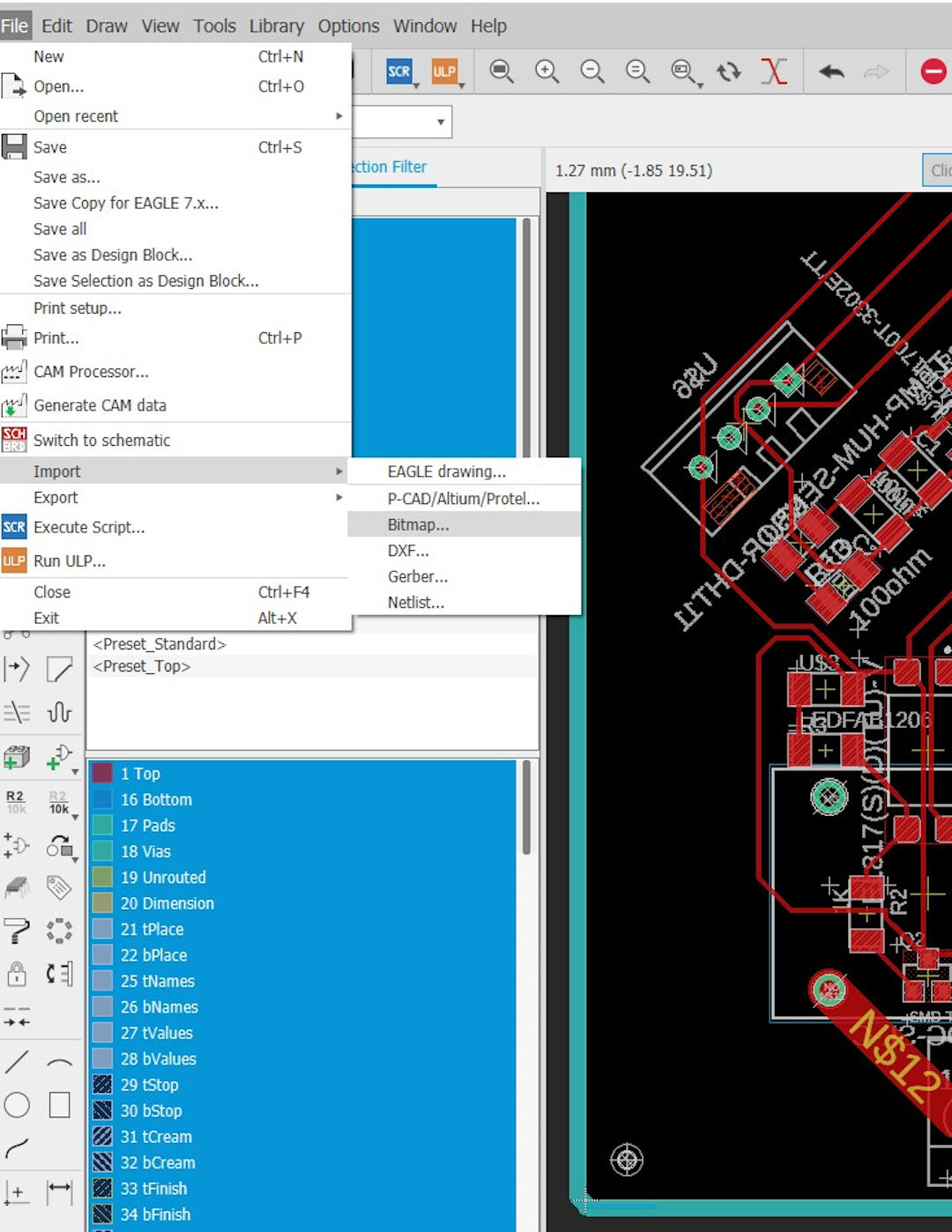Select the Meander wave tool
952x1232 pixels.
click(x=59, y=712)
